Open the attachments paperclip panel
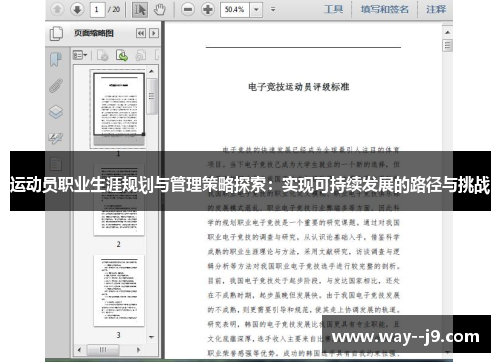 pos(56,86)
